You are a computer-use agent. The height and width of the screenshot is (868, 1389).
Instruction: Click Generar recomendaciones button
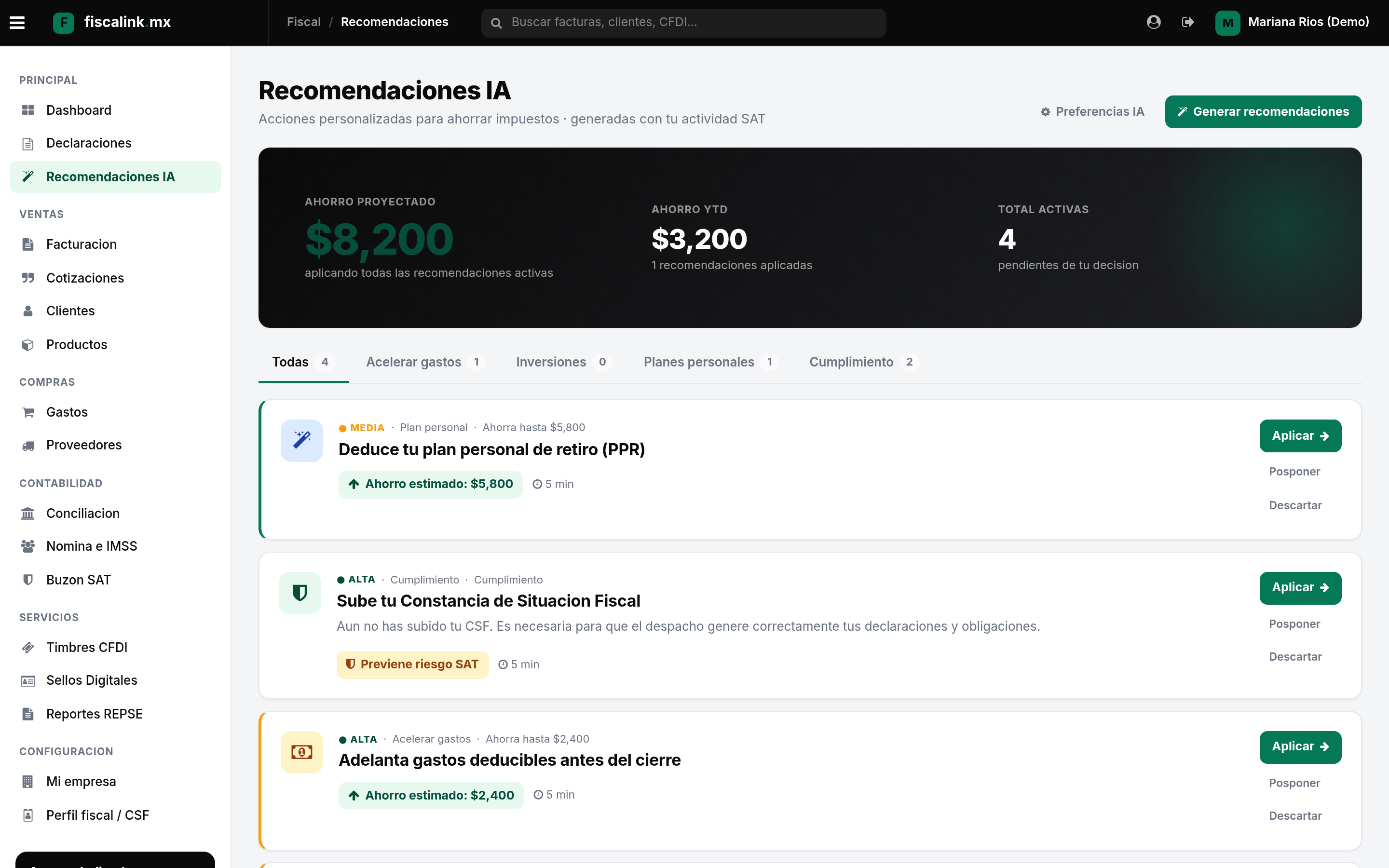[1263, 112]
